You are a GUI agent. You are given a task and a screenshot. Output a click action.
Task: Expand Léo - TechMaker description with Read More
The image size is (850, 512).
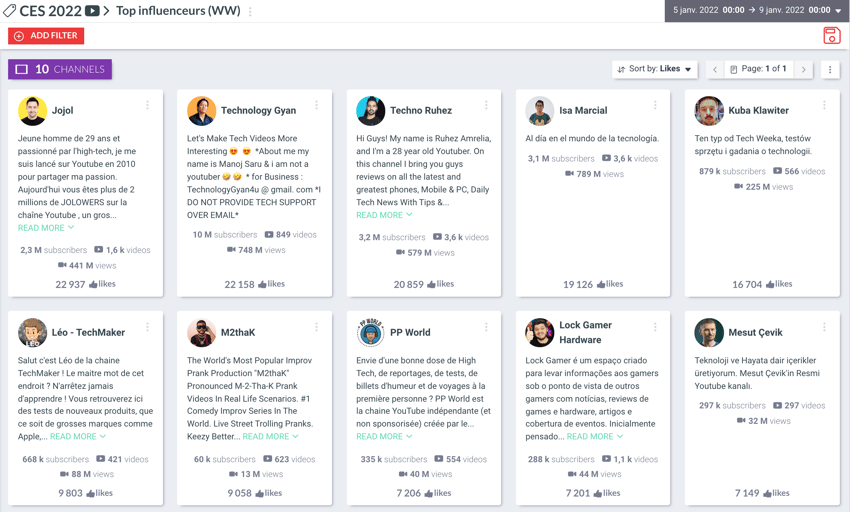click(78, 437)
